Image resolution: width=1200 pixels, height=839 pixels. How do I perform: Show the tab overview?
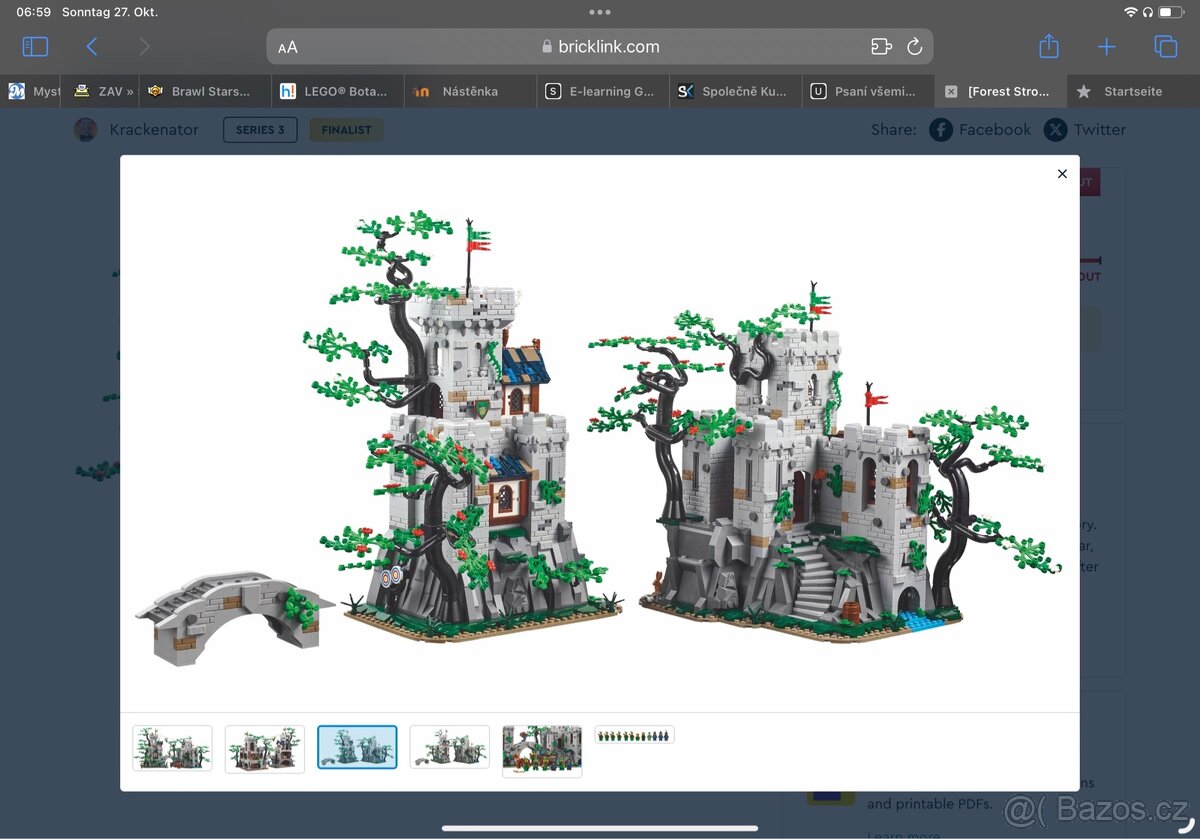1164,46
